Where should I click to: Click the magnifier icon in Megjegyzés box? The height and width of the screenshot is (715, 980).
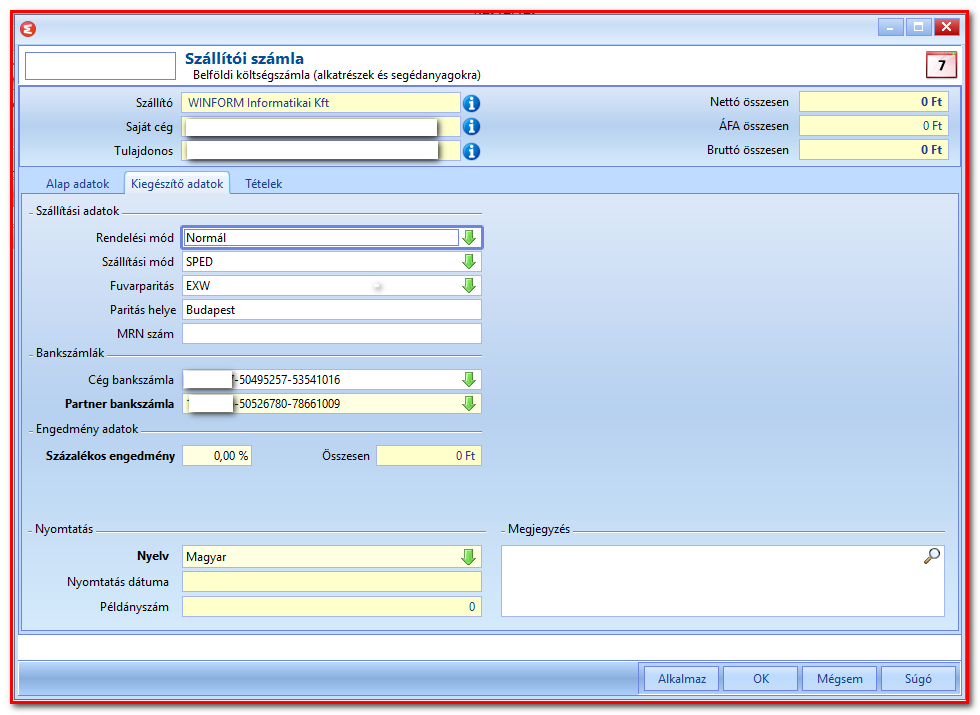tap(931, 556)
